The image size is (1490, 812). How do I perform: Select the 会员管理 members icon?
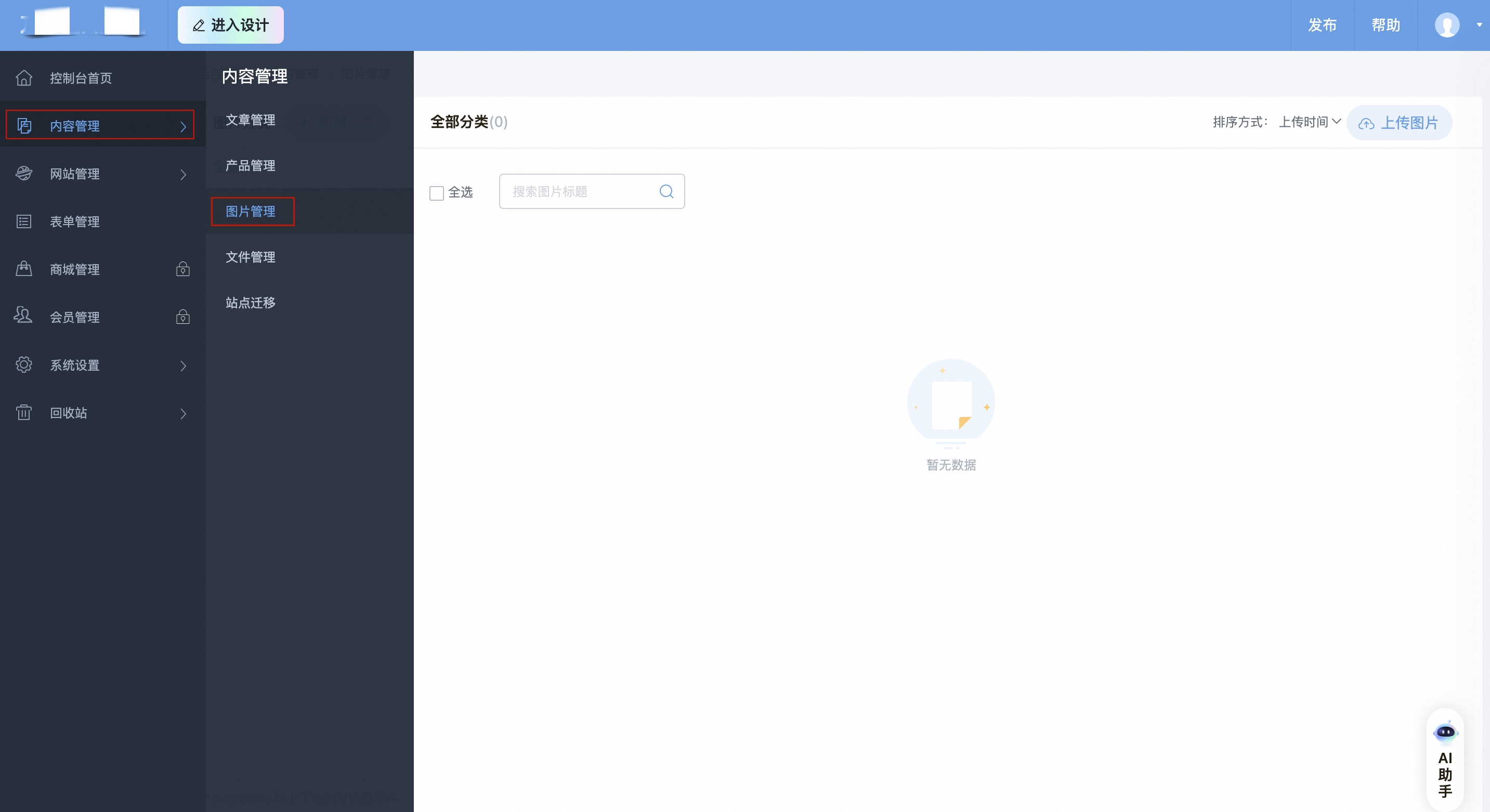(23, 317)
